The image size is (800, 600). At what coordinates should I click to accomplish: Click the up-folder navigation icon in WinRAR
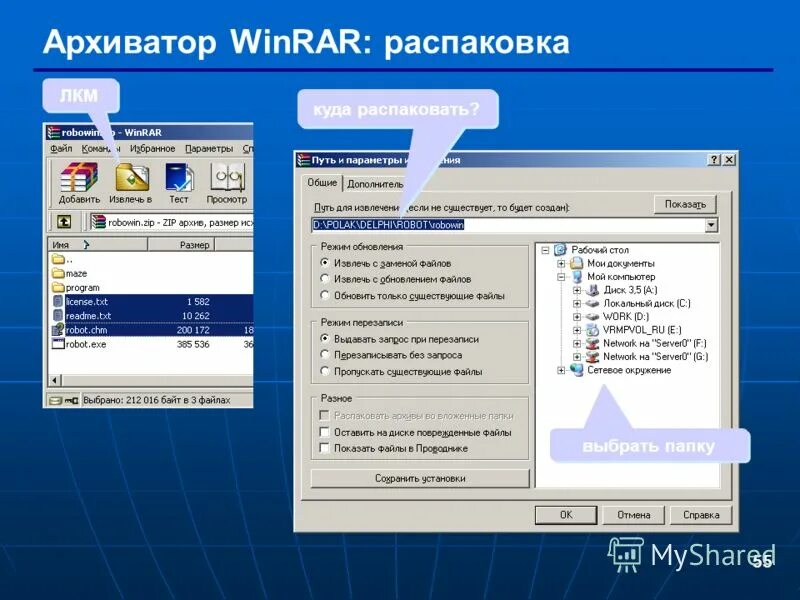point(65,222)
